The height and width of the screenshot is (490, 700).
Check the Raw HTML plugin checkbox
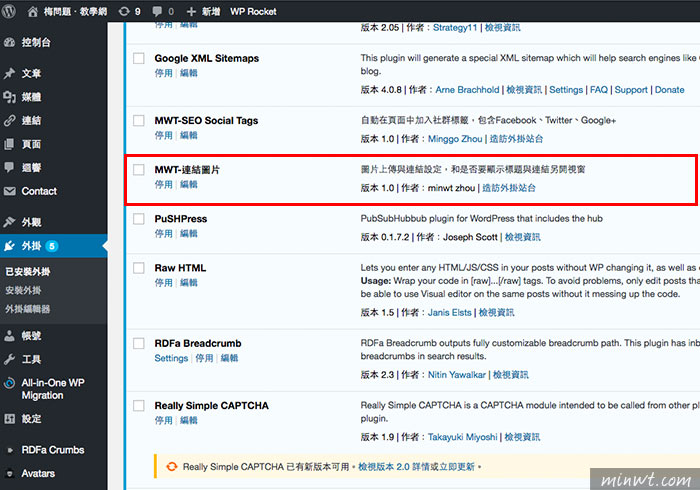[139, 268]
